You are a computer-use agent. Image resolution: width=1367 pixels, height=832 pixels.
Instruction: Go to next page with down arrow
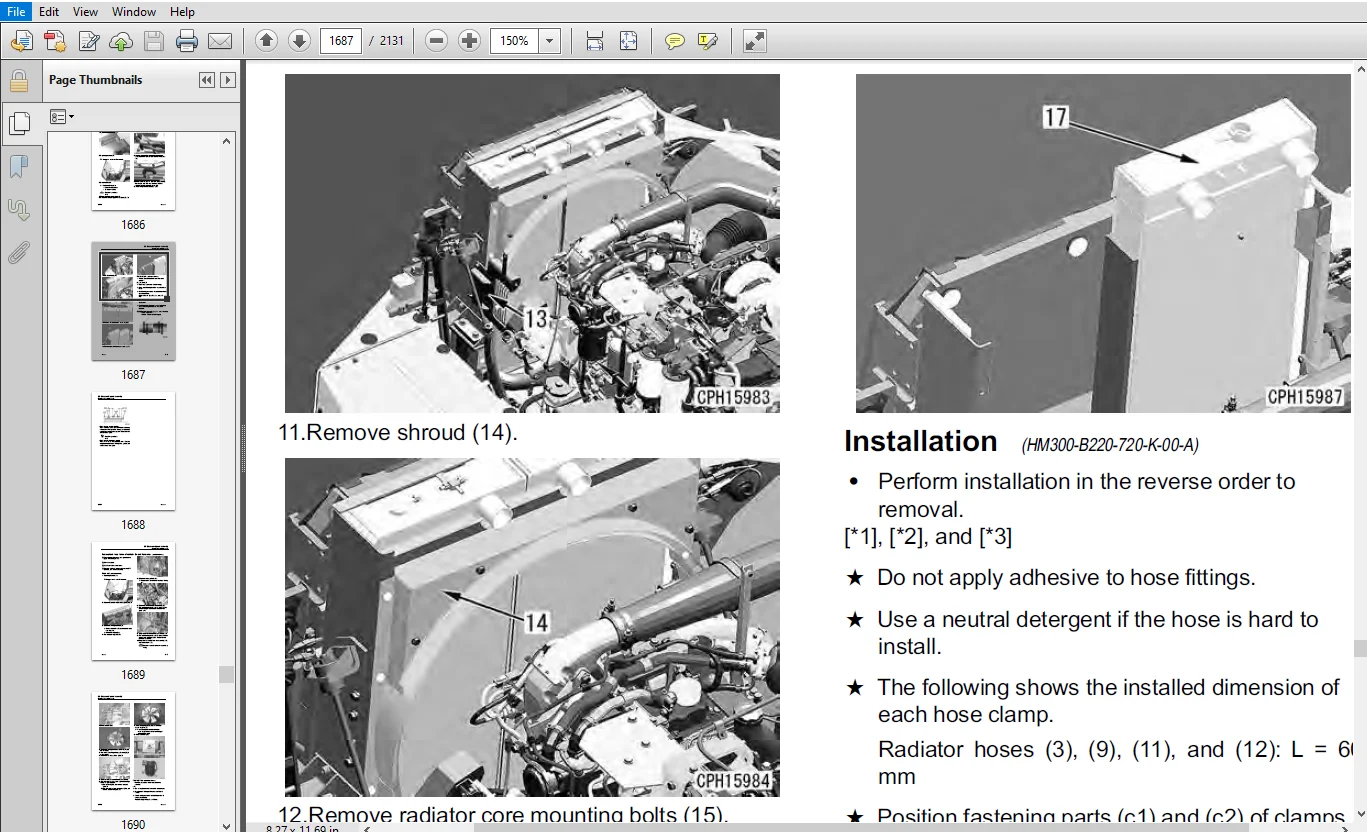(x=299, y=41)
